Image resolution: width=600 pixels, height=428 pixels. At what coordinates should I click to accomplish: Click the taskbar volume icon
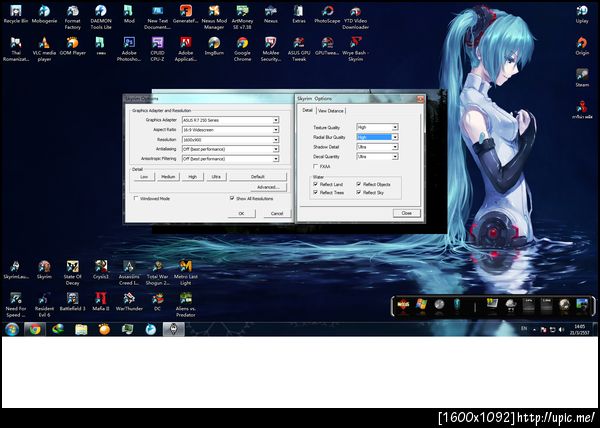(561, 329)
